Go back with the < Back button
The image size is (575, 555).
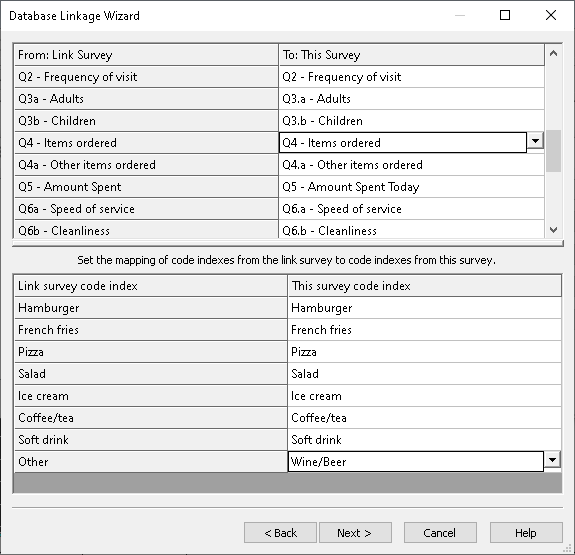coord(280,533)
